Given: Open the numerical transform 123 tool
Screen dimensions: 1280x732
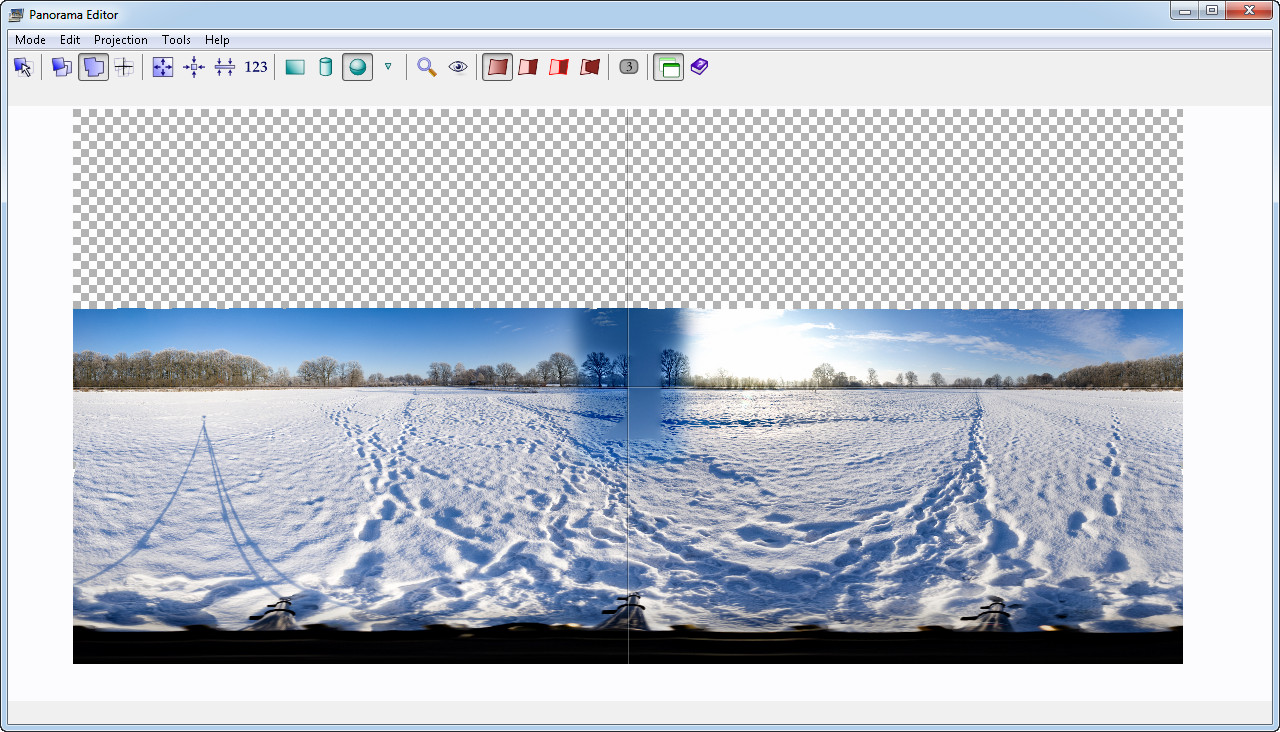Looking at the screenshot, I should 256,67.
